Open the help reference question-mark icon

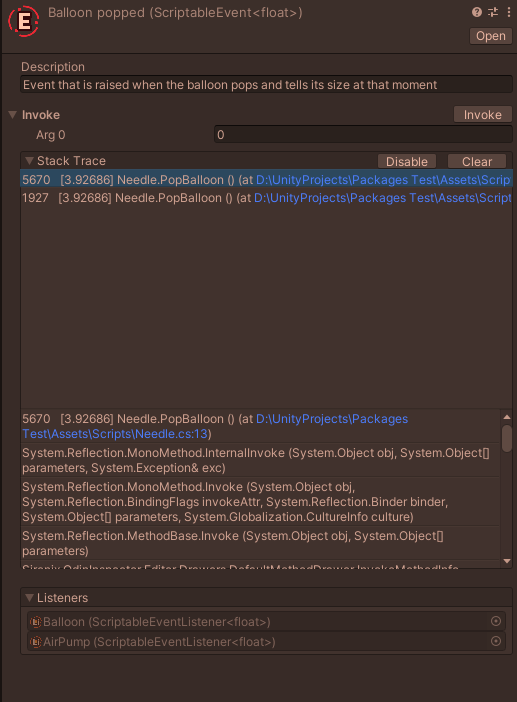pyautogui.click(x=477, y=12)
